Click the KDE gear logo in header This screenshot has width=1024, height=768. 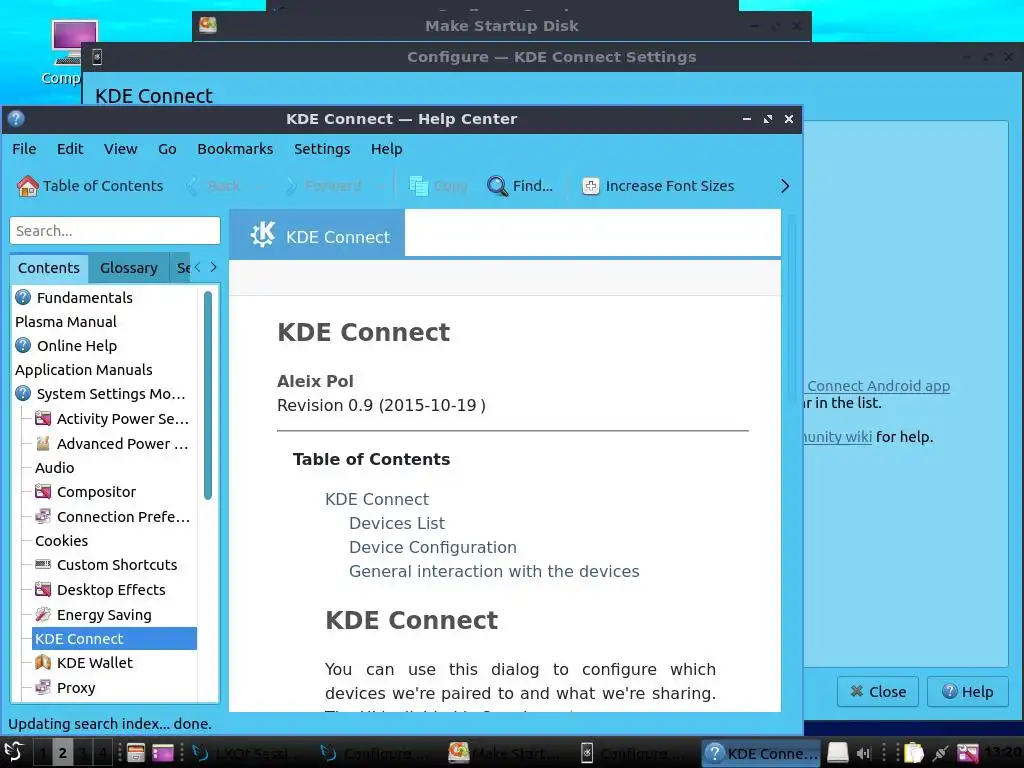[x=263, y=234]
